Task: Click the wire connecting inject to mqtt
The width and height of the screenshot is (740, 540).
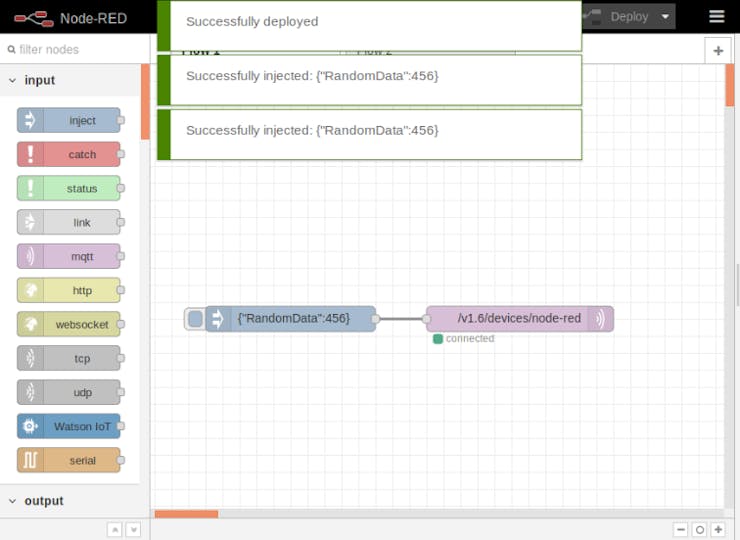Action: click(x=401, y=319)
